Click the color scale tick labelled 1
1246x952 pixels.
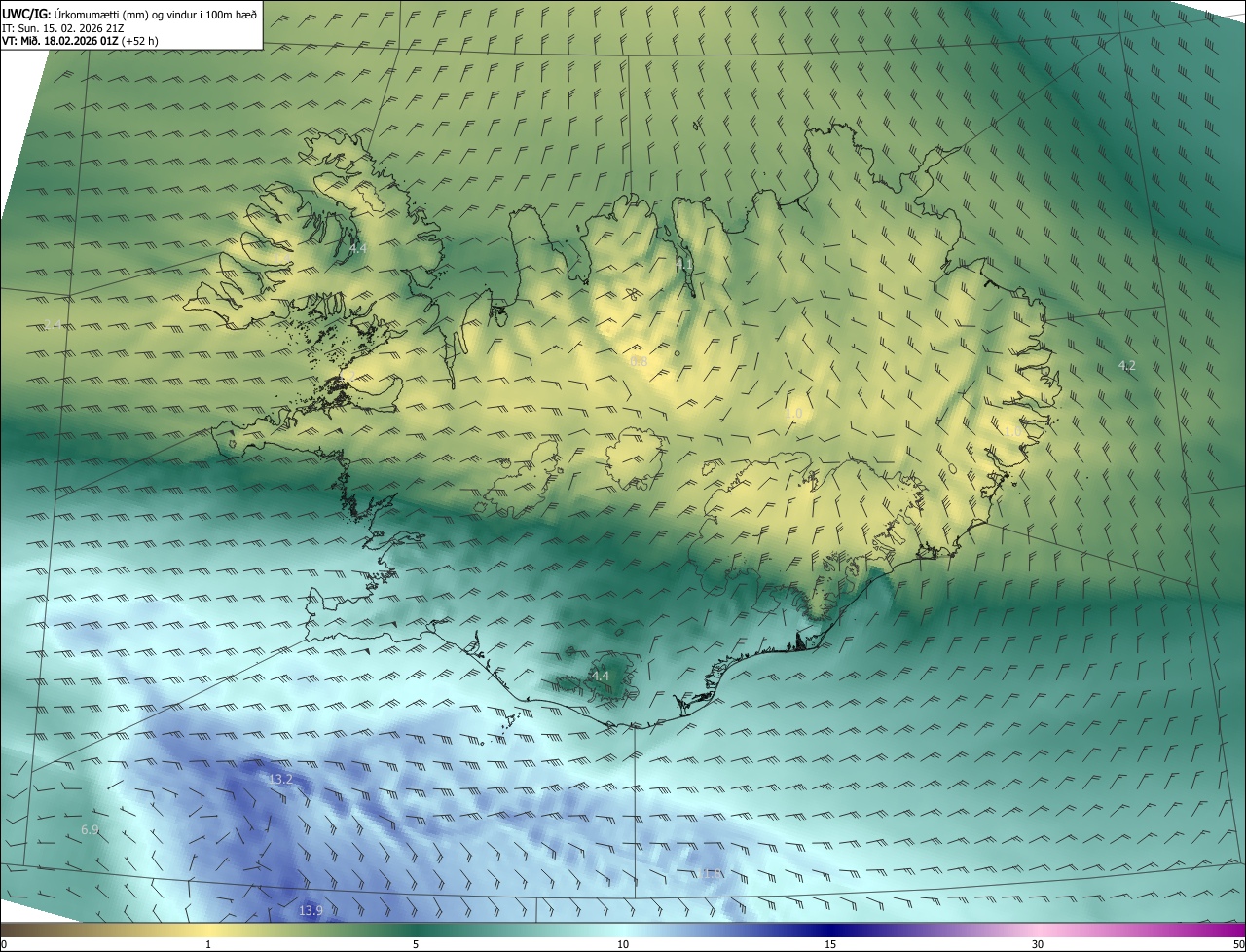click(x=208, y=944)
